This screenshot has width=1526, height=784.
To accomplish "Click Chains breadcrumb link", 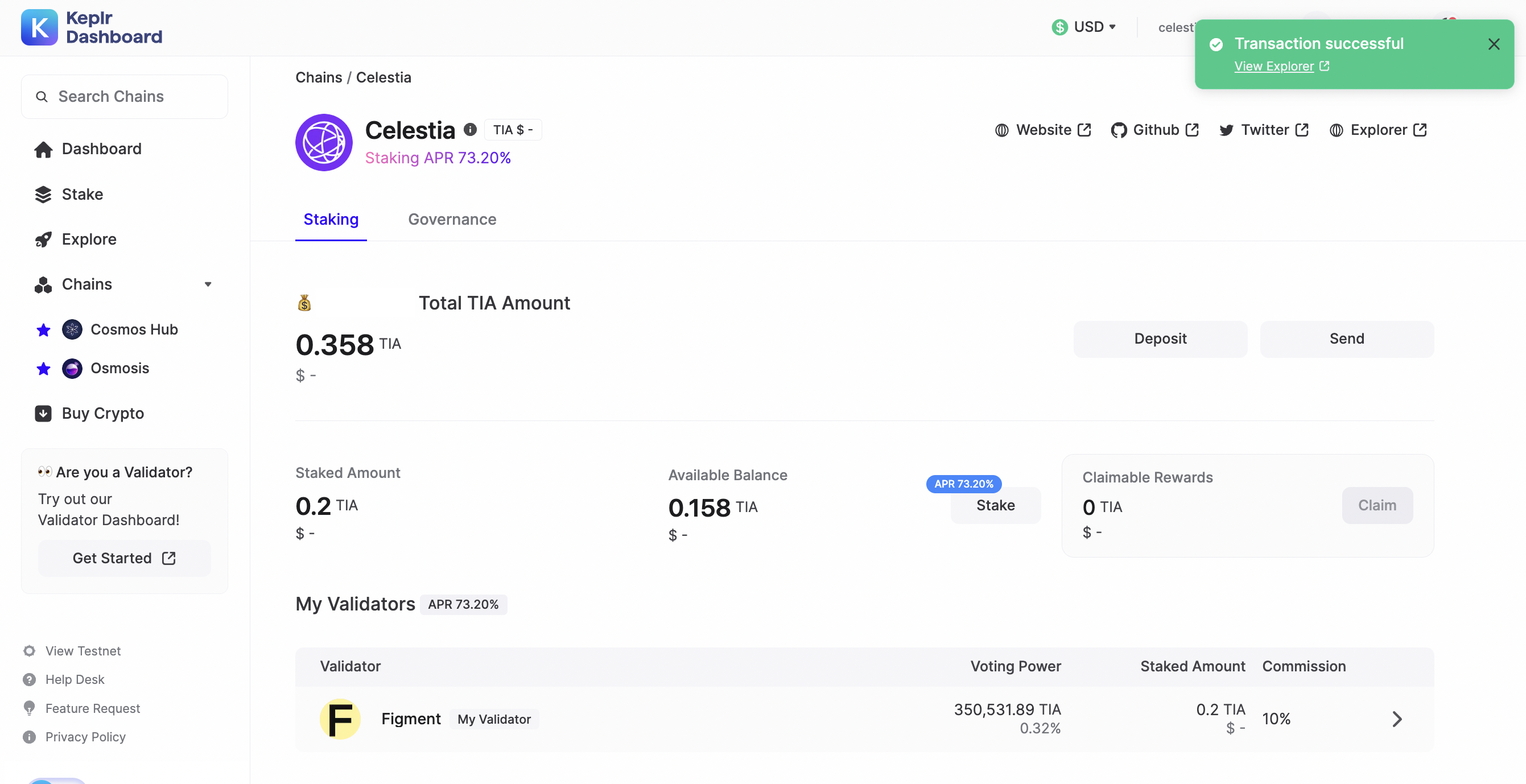I will (319, 77).
